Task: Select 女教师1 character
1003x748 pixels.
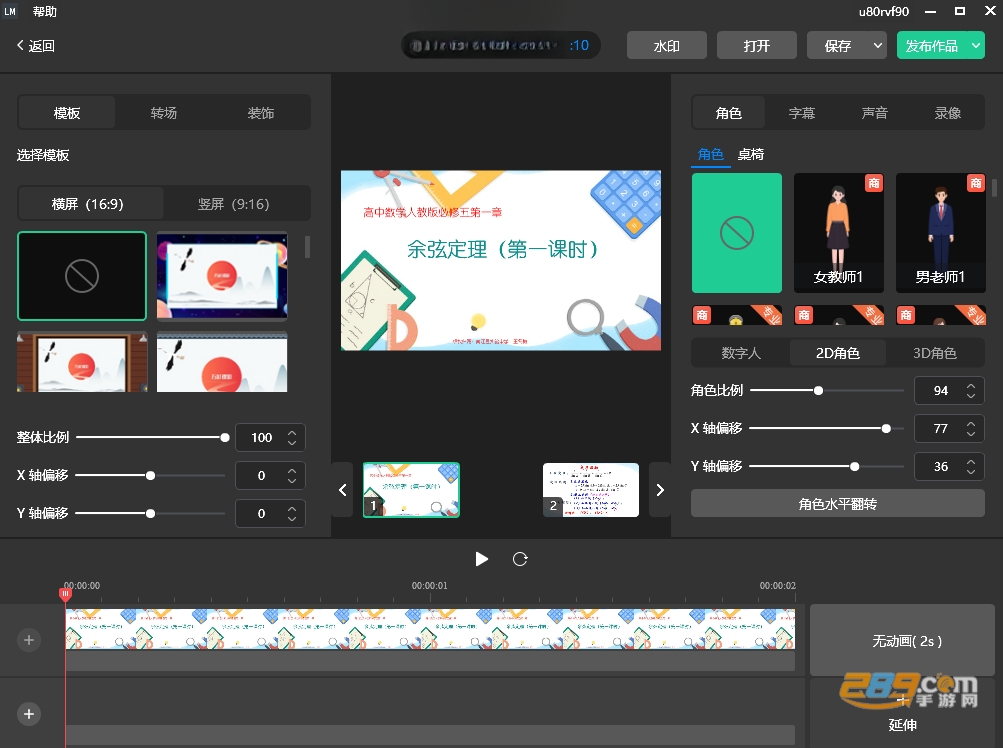Action: [839, 233]
